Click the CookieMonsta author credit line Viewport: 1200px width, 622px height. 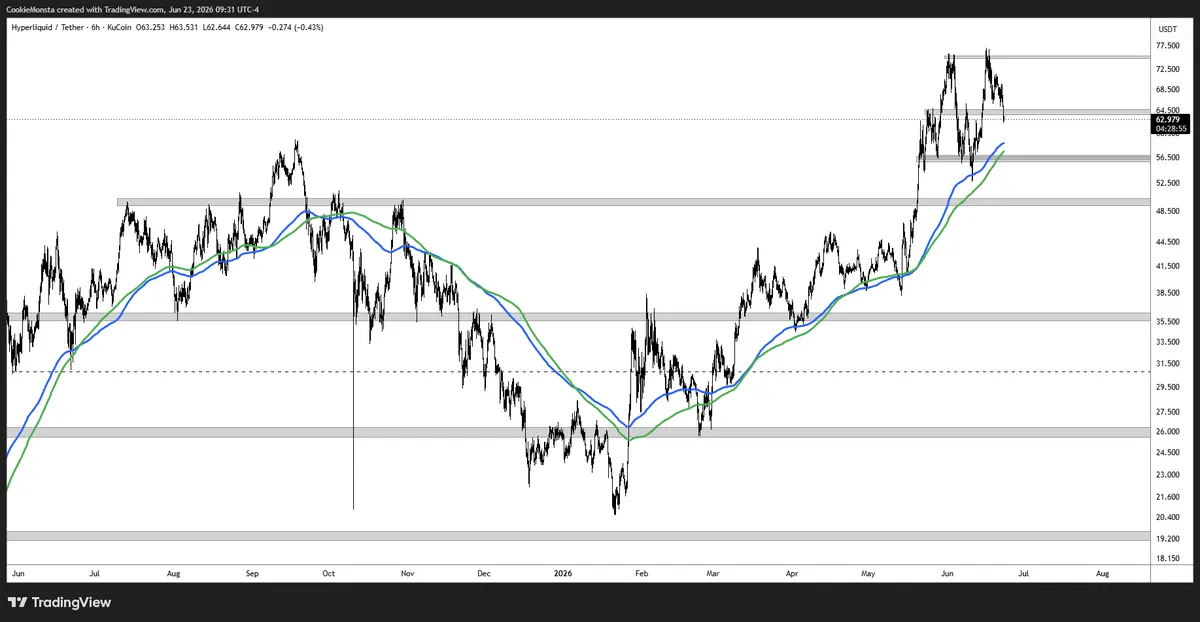tap(132, 9)
